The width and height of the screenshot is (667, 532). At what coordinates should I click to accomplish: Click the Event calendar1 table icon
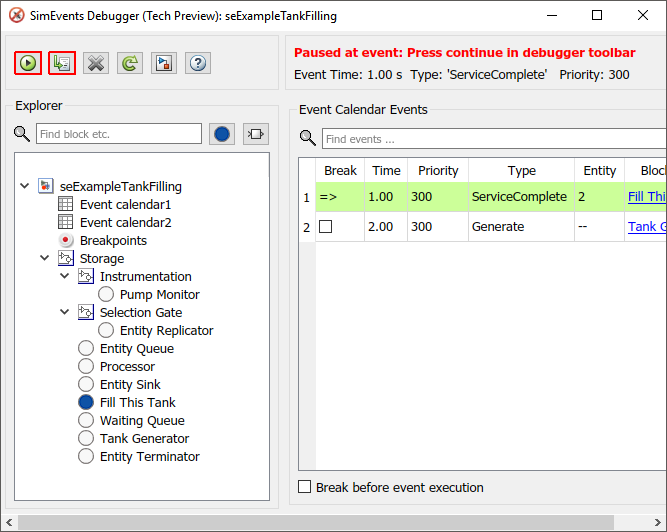[65, 204]
